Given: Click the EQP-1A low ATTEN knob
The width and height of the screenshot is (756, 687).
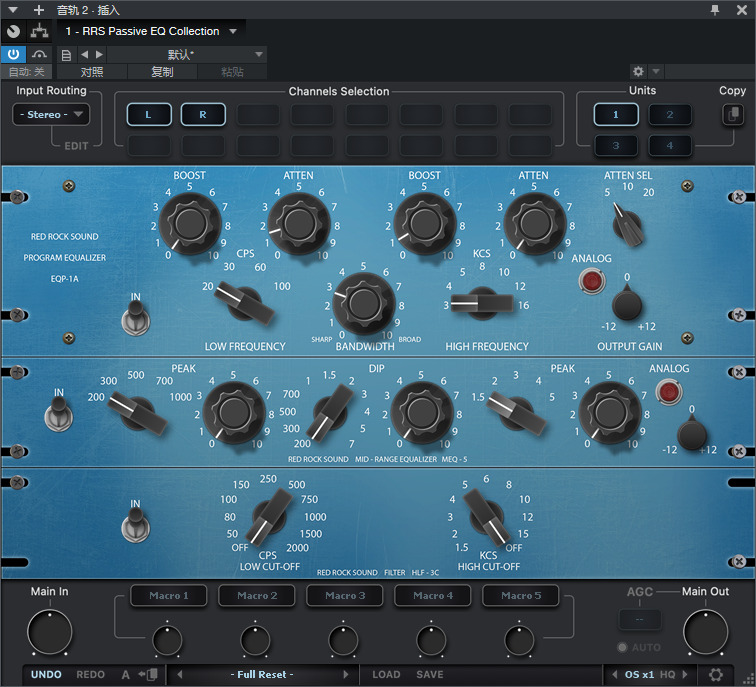Looking at the screenshot, I should pyautogui.click(x=299, y=224).
